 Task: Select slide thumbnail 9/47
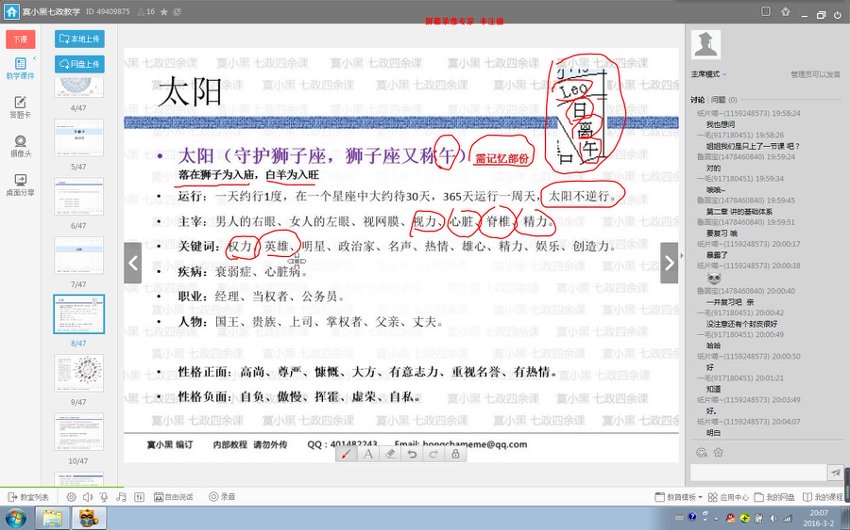(79, 373)
